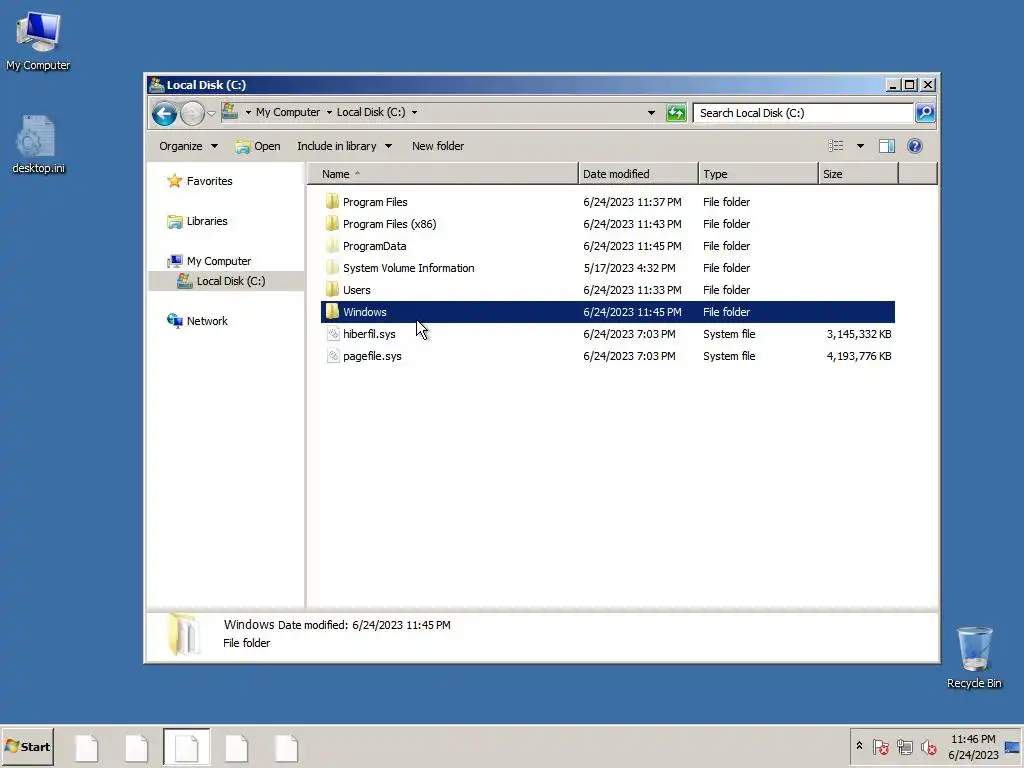This screenshot has width=1024, height=768.
Task: Select the Program Files (x86) folder icon
Action: [332, 223]
